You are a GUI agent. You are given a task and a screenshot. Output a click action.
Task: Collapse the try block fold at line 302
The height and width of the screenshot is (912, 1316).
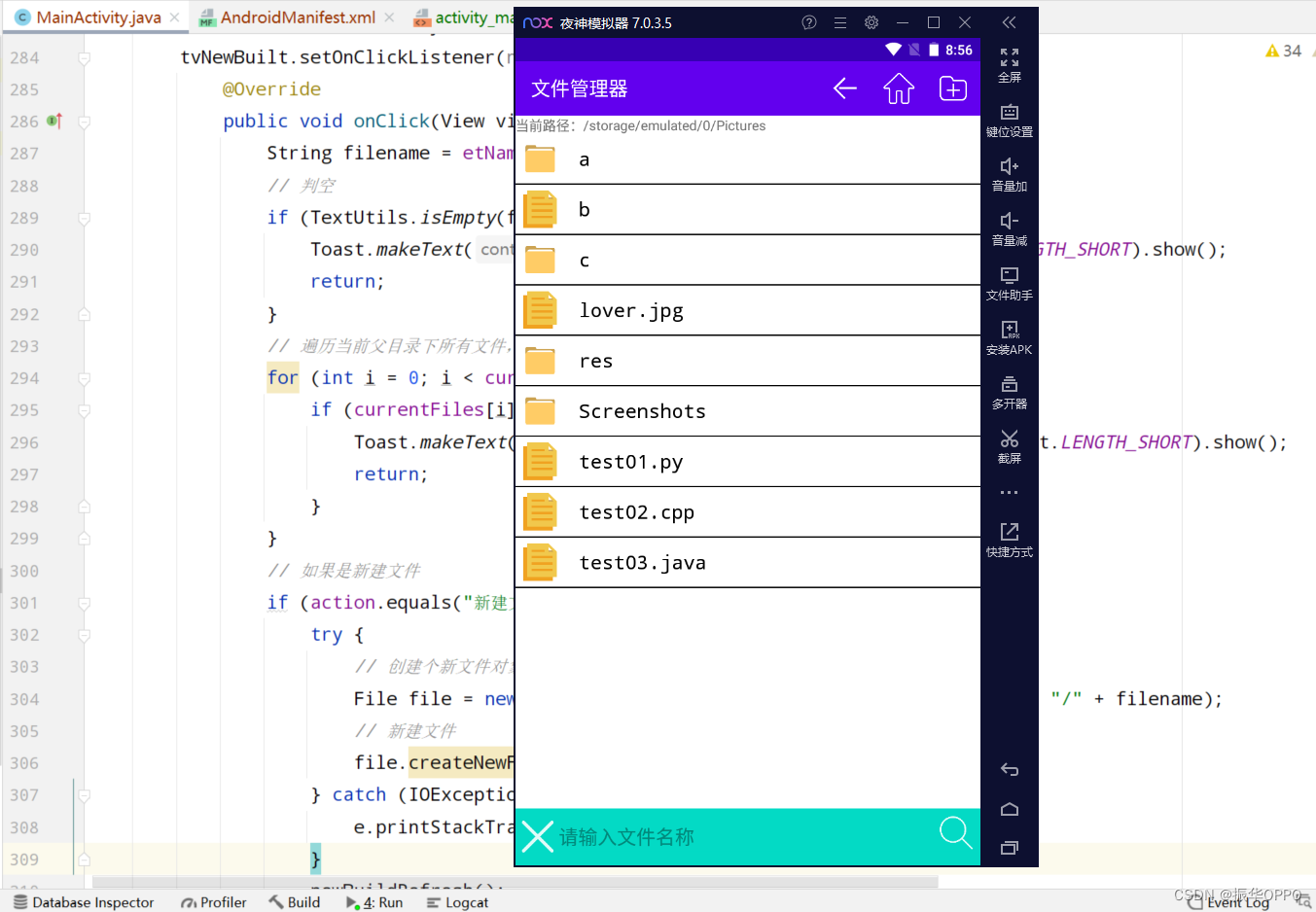85,636
